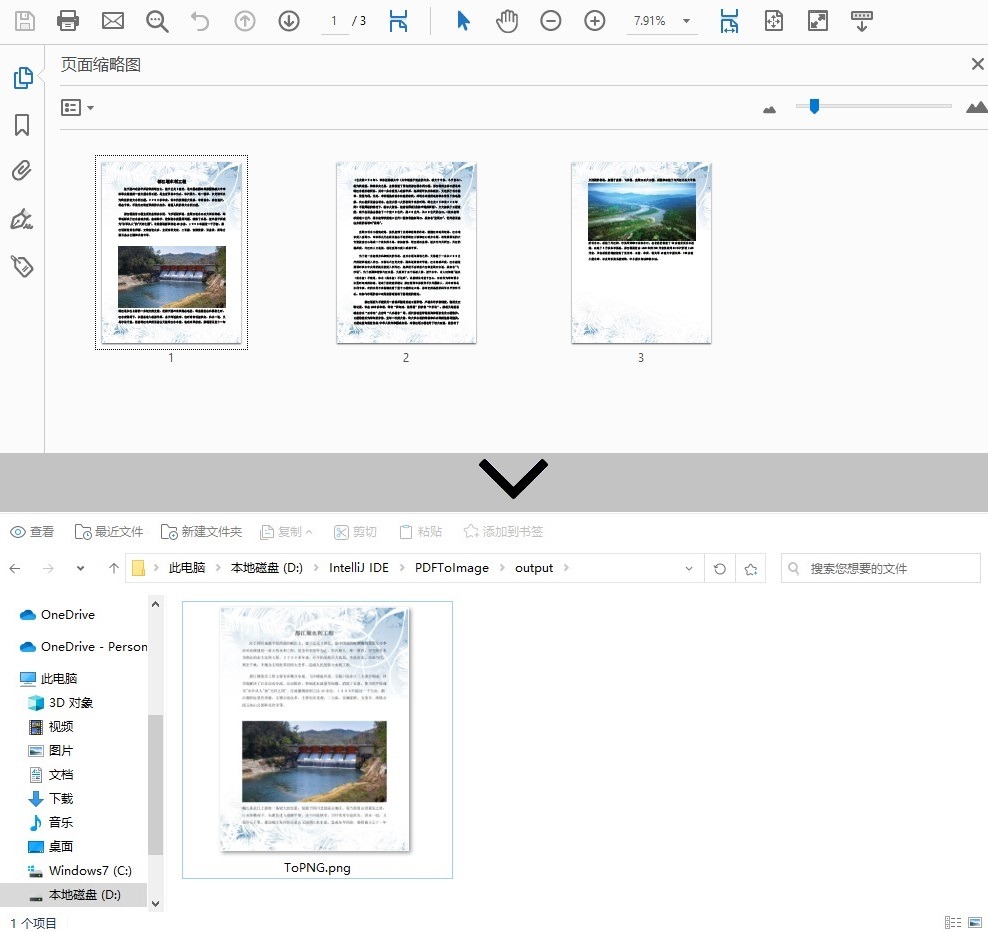Select page 2 thumbnail

click(406, 252)
